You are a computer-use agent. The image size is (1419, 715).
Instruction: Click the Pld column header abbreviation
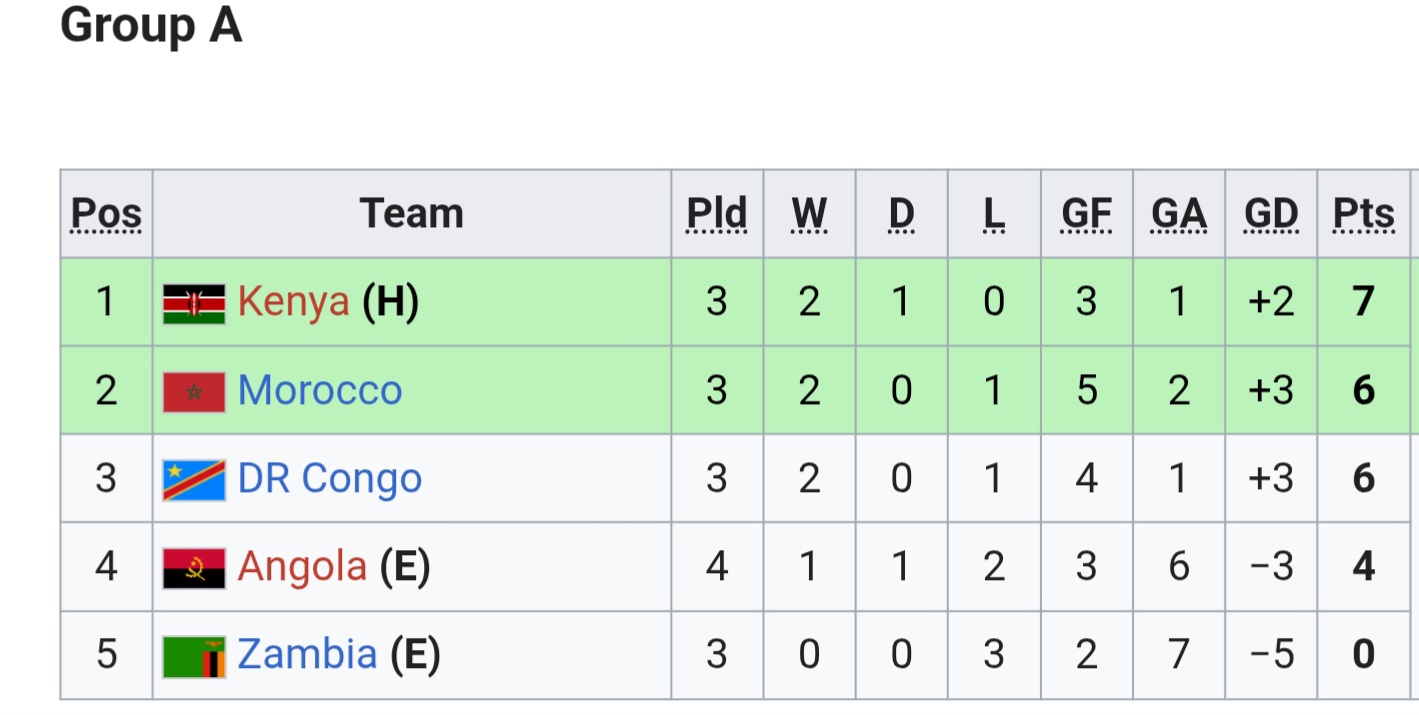(x=717, y=214)
